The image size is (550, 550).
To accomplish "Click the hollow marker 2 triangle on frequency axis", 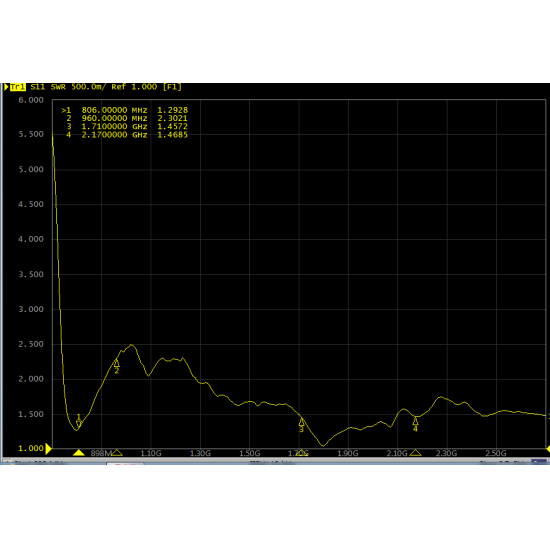I will pos(117,452).
